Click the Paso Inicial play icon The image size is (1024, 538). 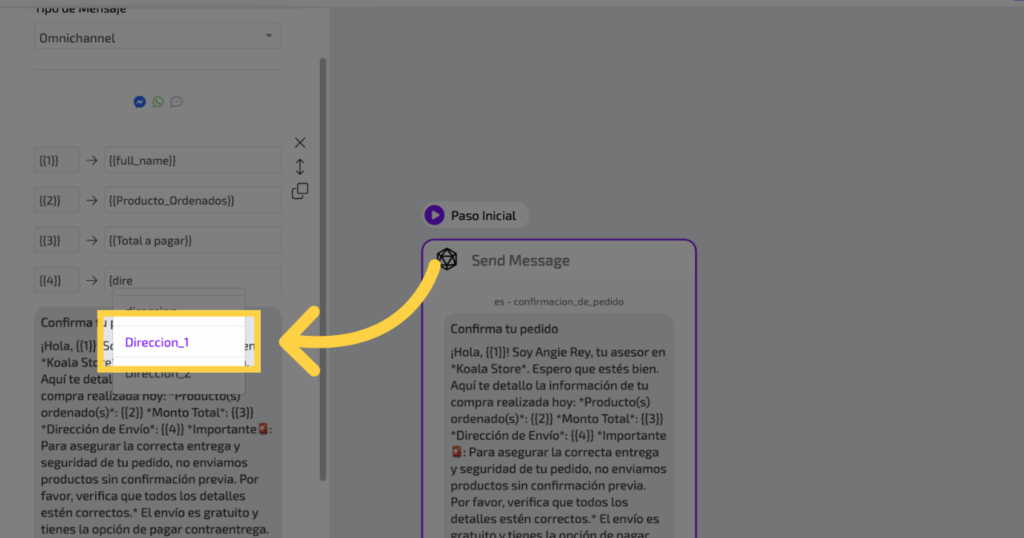[434, 215]
